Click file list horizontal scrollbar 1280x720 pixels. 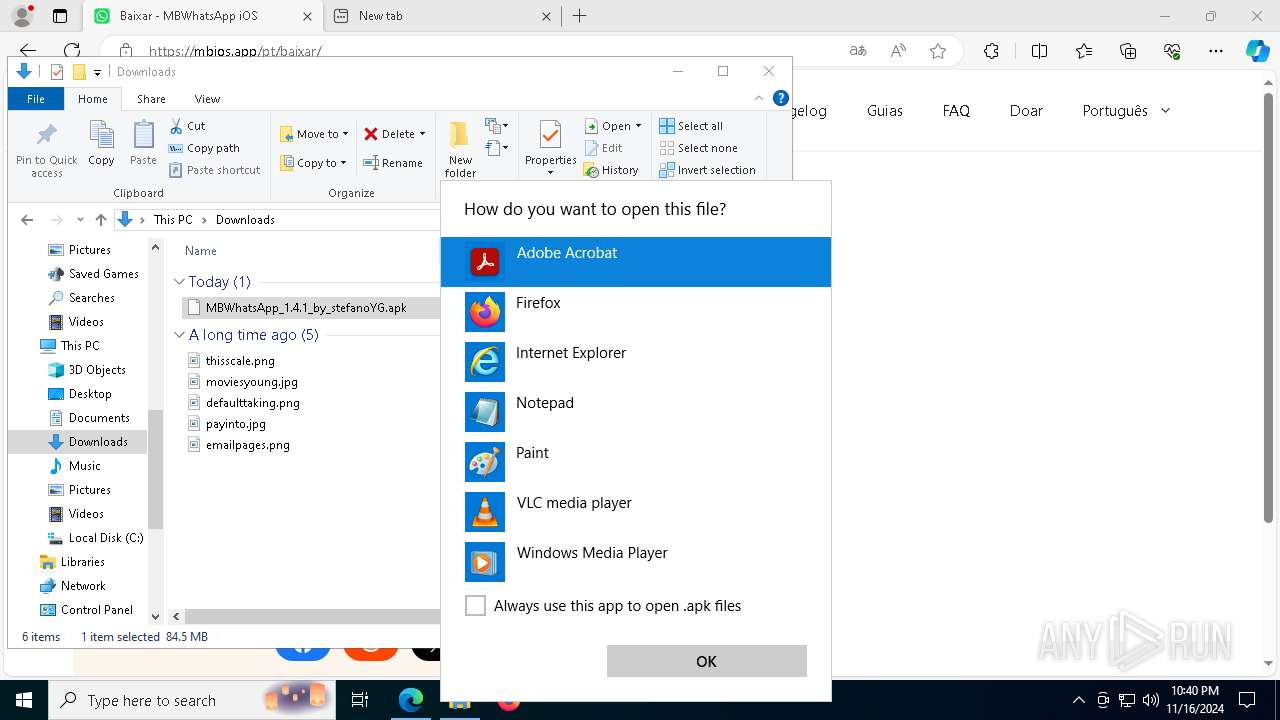pyautogui.click(x=311, y=617)
